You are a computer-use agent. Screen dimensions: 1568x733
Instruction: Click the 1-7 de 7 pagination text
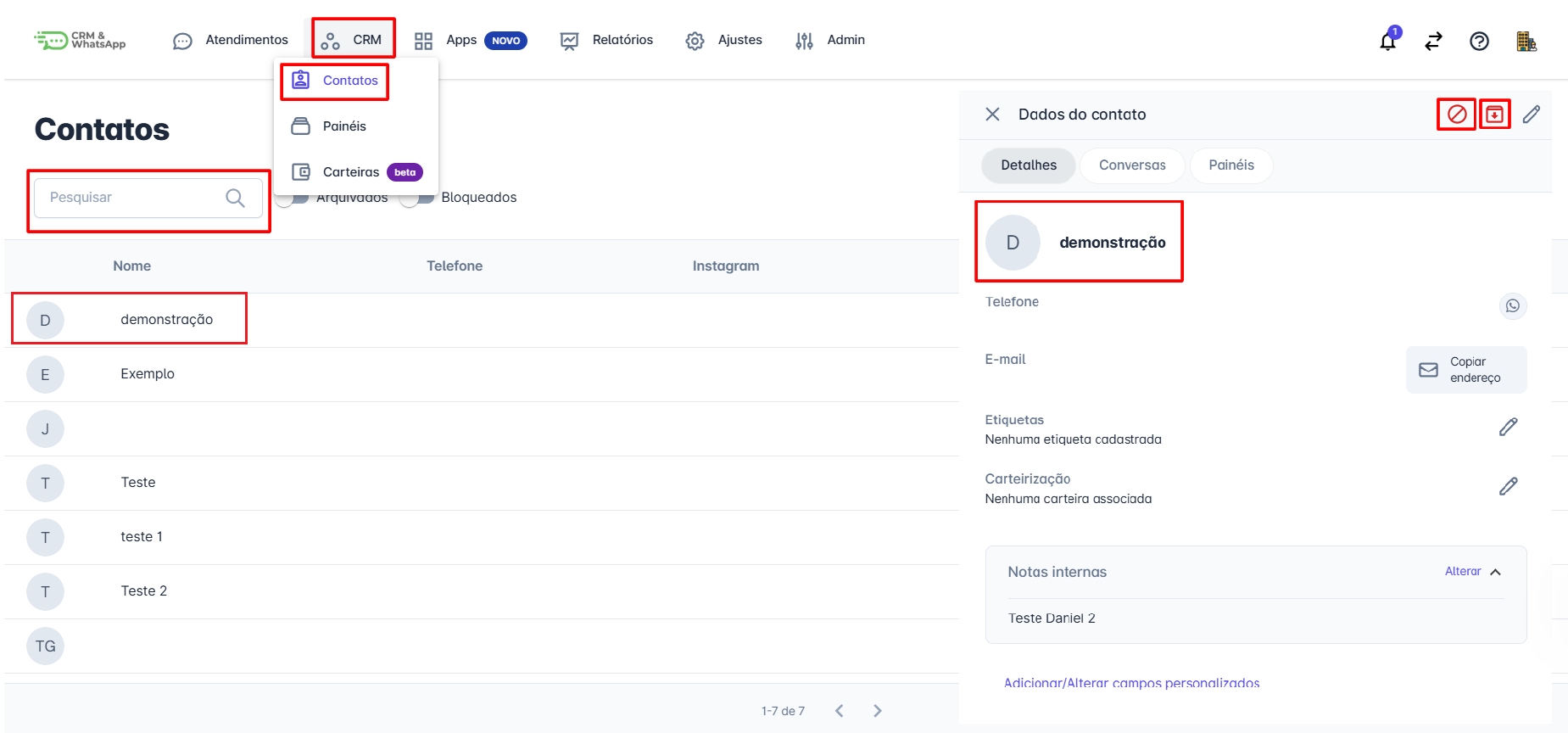783,711
